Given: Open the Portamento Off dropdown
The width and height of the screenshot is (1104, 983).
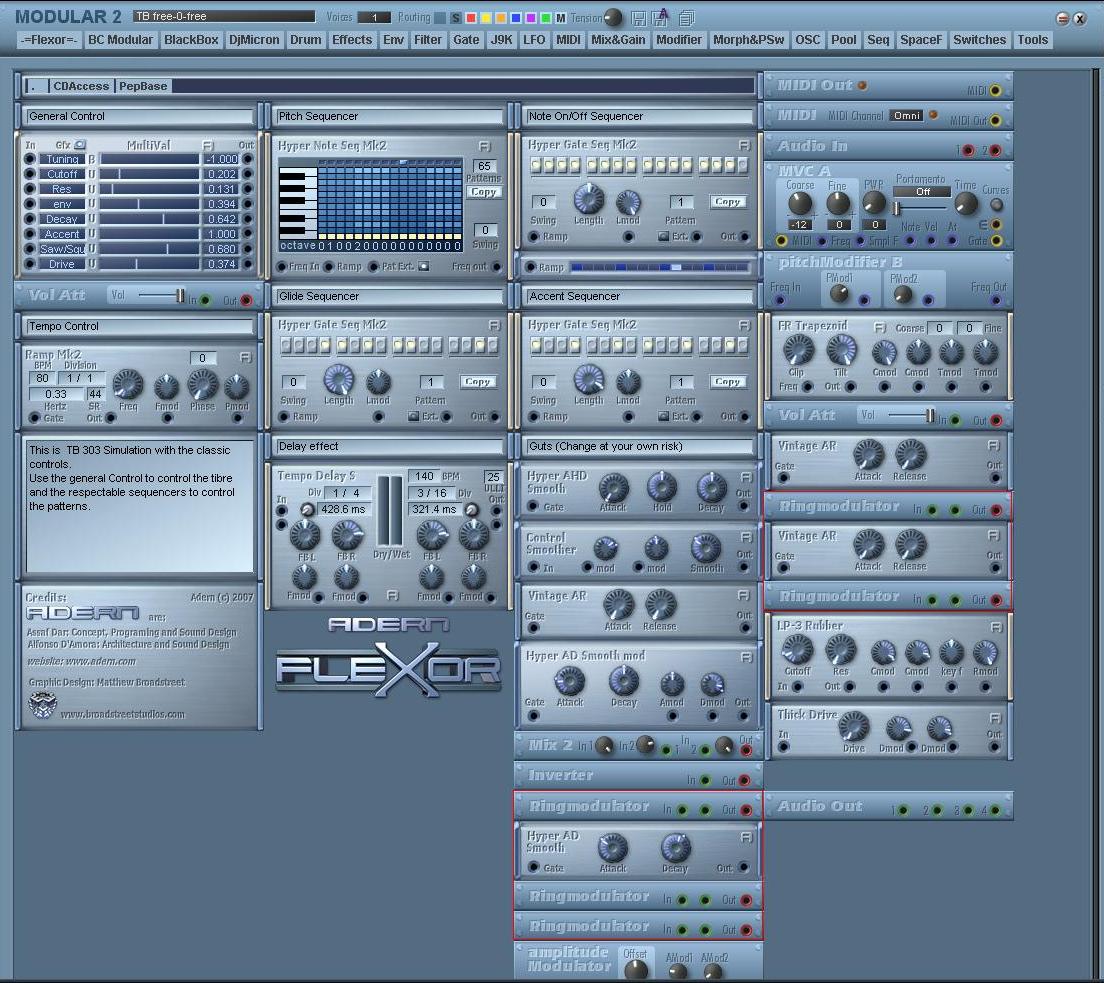Looking at the screenshot, I should pyautogui.click(x=921, y=191).
